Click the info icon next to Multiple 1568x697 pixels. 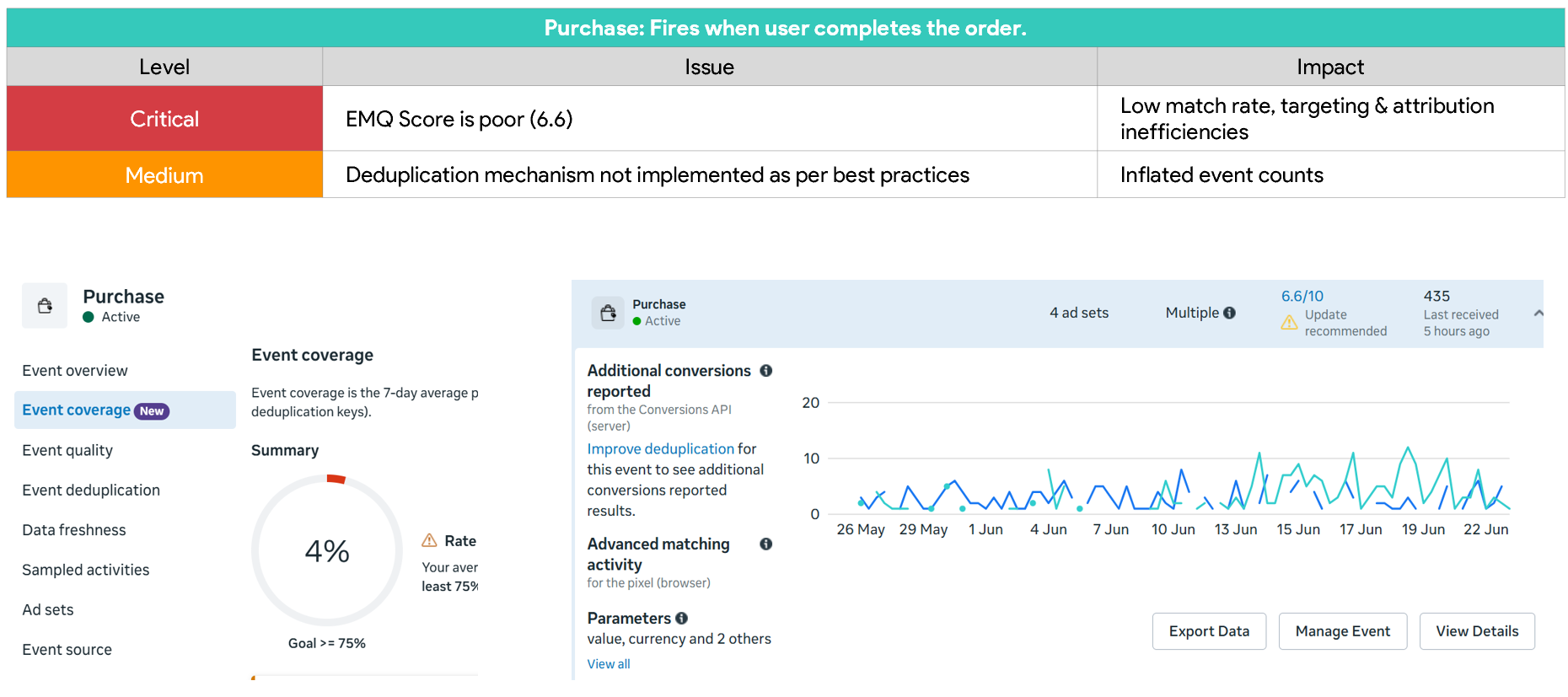click(1230, 313)
